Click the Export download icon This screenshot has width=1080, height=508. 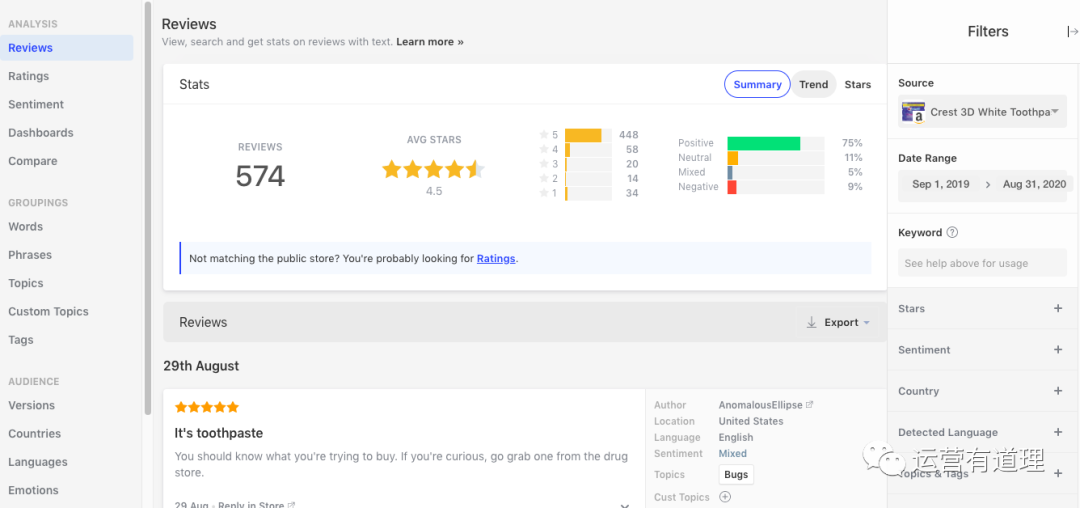click(x=812, y=323)
